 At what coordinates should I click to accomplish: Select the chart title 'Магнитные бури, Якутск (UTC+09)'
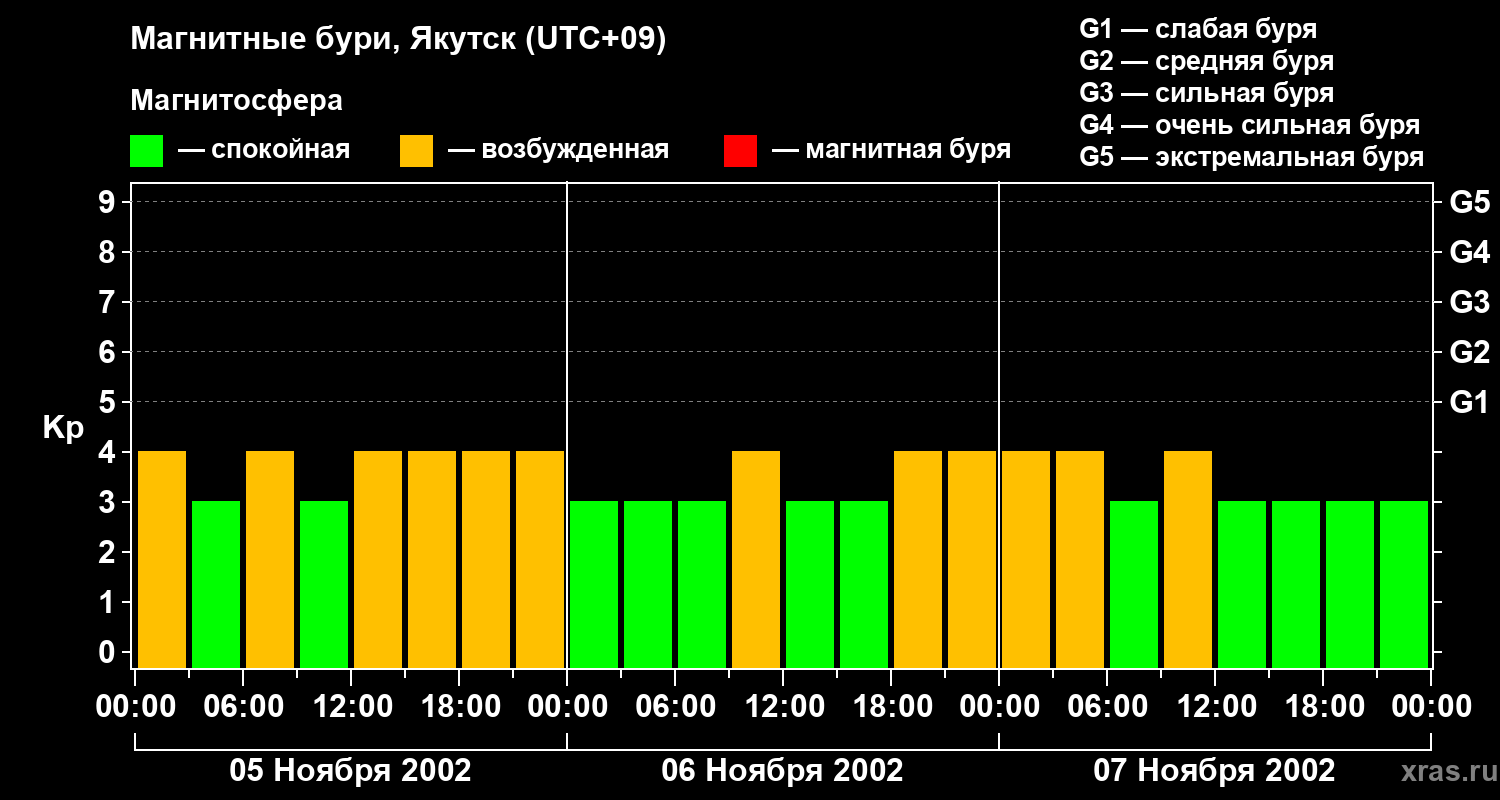(x=398, y=41)
